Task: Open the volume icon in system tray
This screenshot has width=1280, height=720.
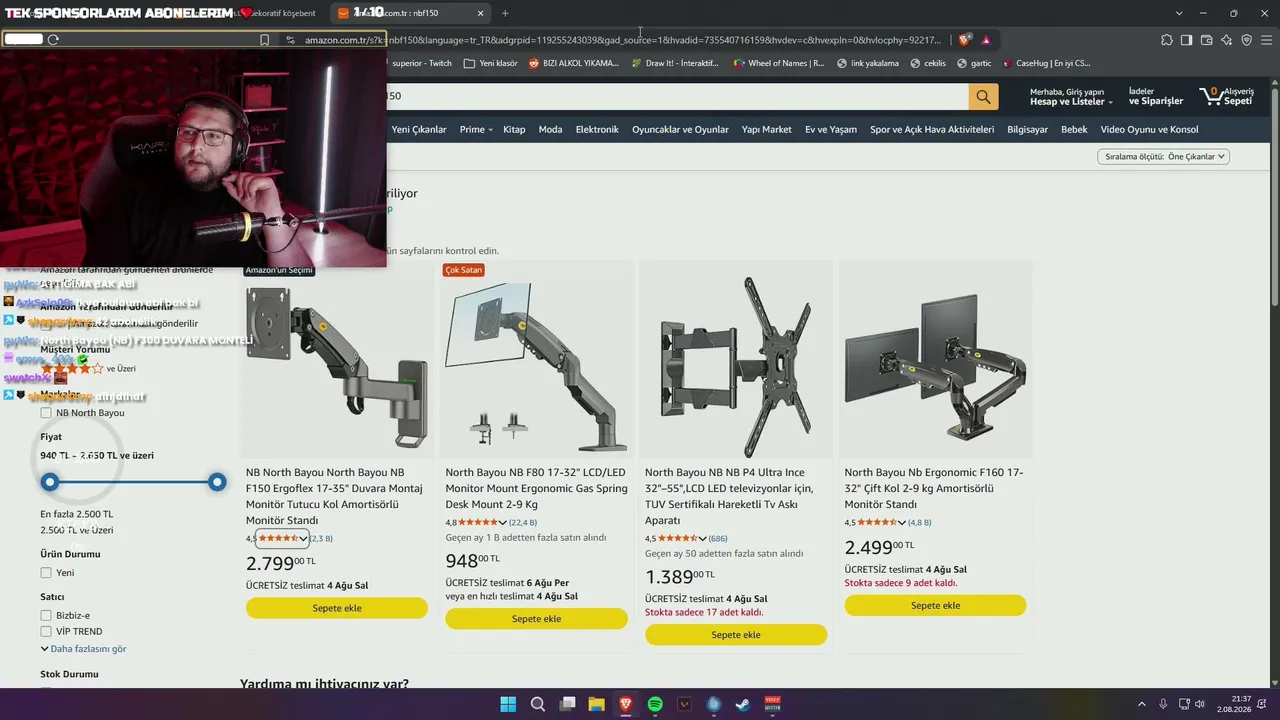Action: [1200, 704]
